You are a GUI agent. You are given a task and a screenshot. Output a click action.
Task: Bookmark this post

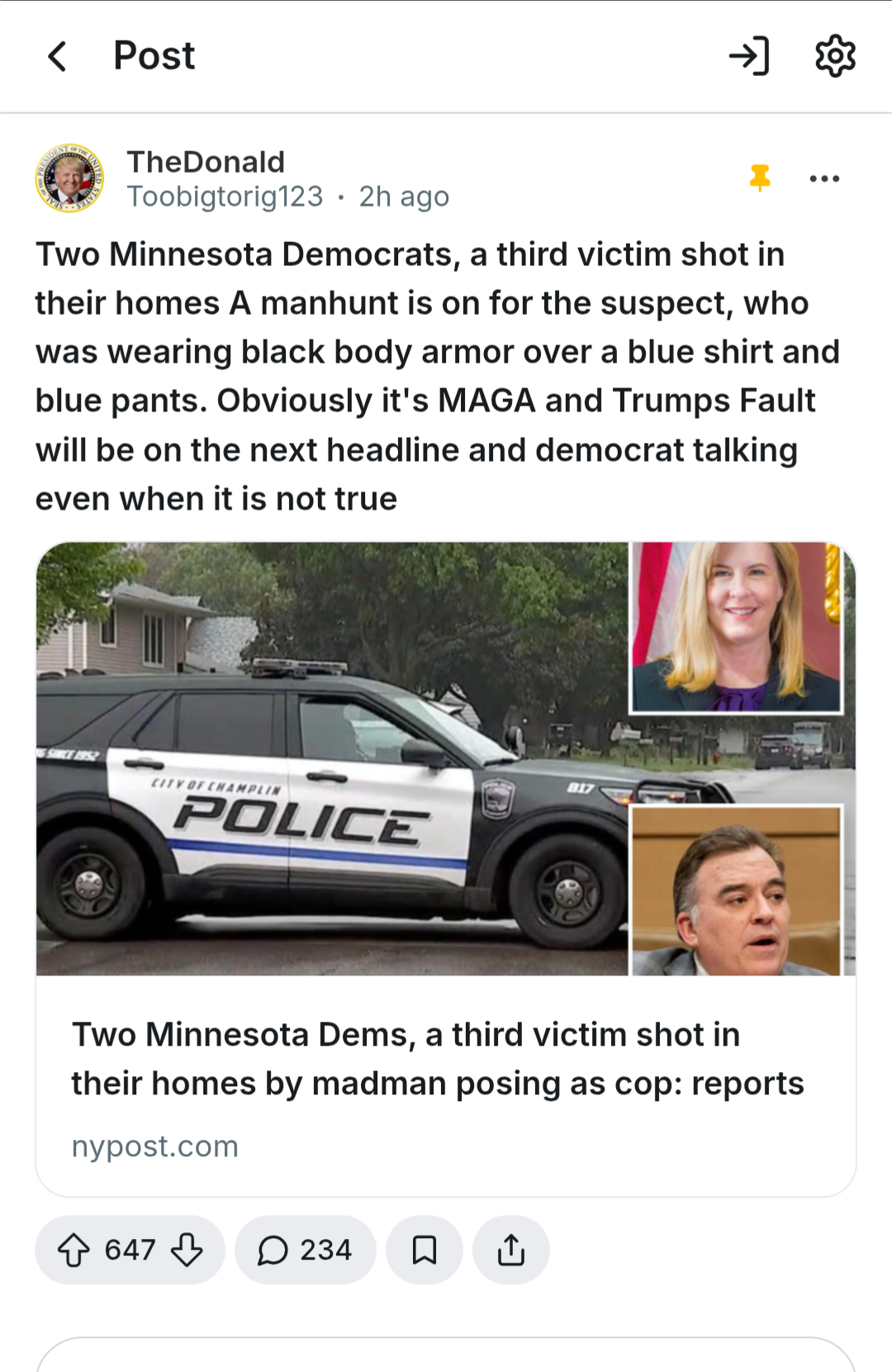point(424,1250)
